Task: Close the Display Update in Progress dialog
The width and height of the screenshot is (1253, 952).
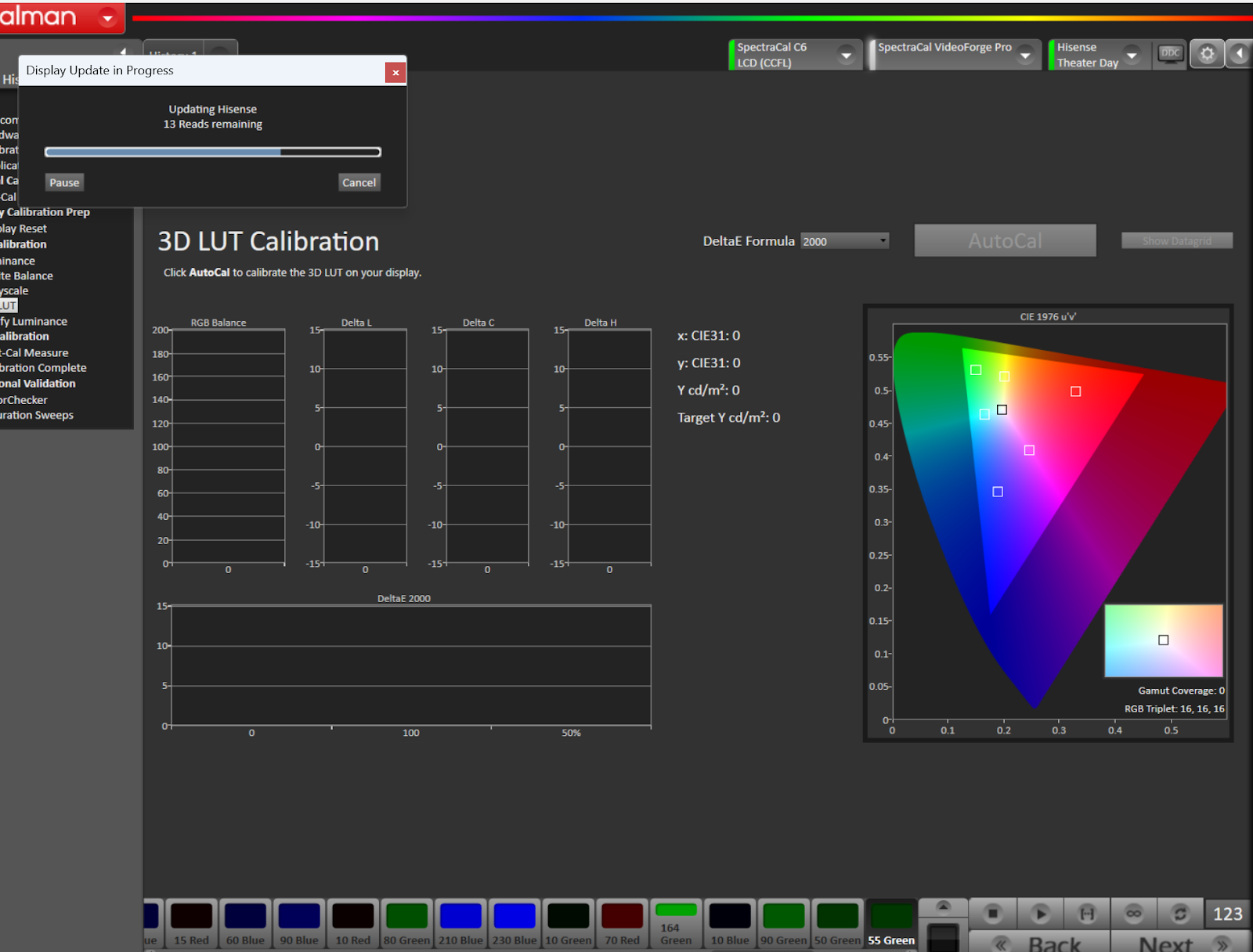Action: pyautogui.click(x=395, y=72)
